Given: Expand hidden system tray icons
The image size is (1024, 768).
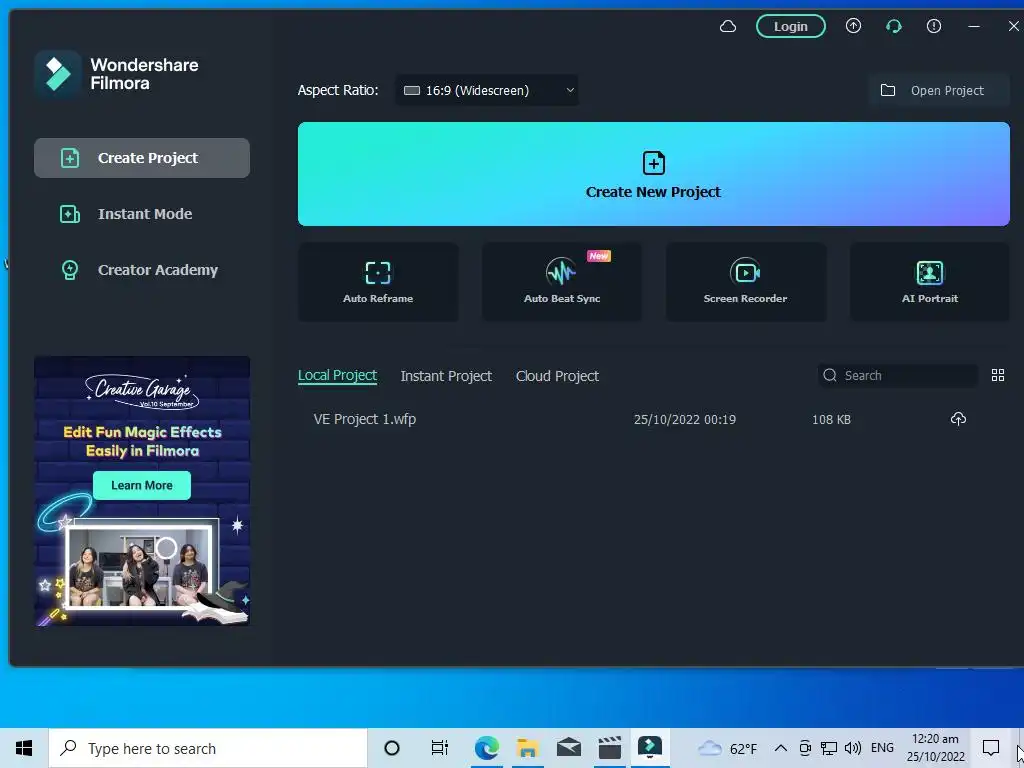Looking at the screenshot, I should pos(780,748).
